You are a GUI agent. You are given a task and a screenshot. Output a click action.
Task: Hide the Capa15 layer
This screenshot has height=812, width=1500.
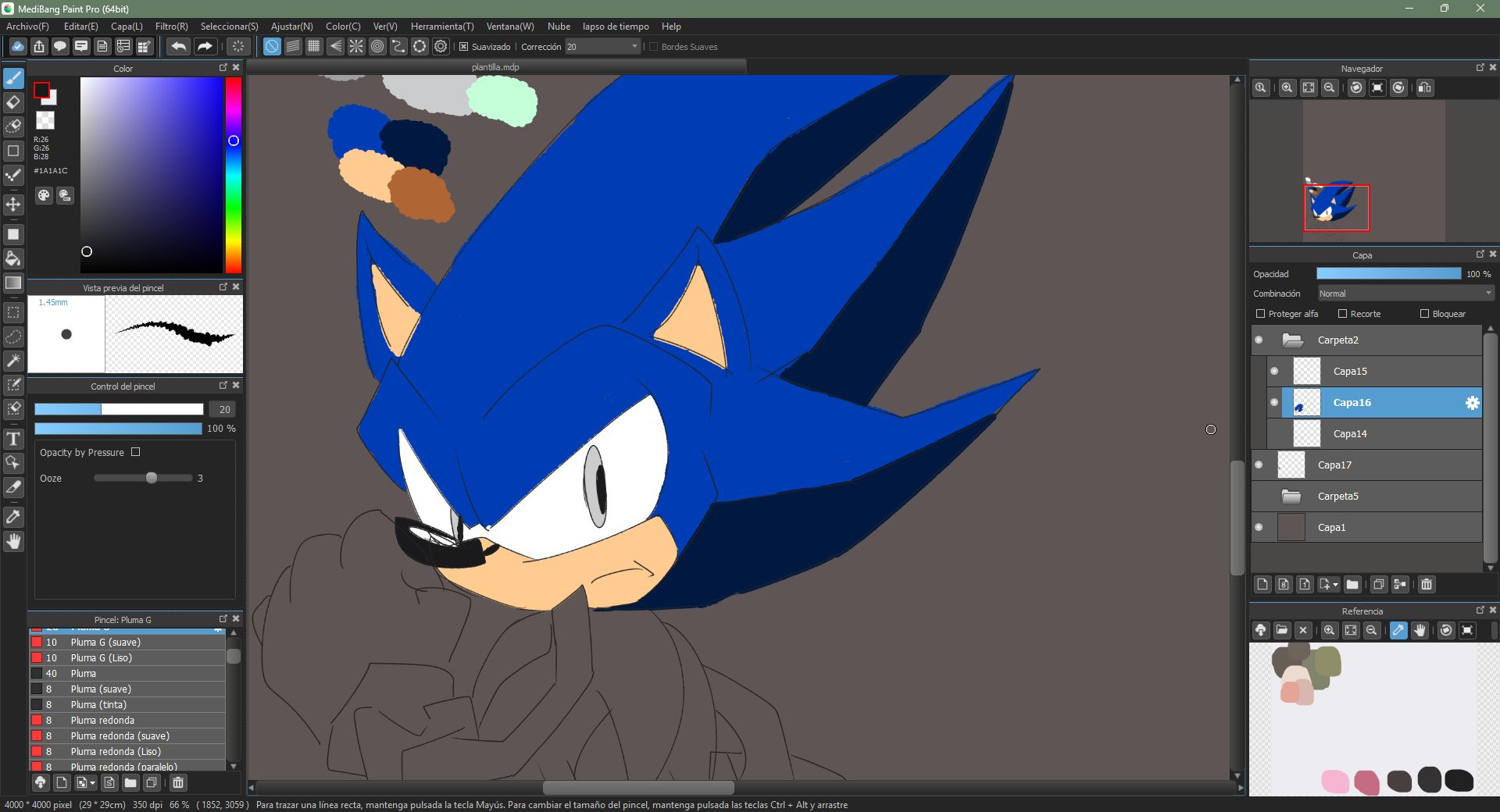1274,371
